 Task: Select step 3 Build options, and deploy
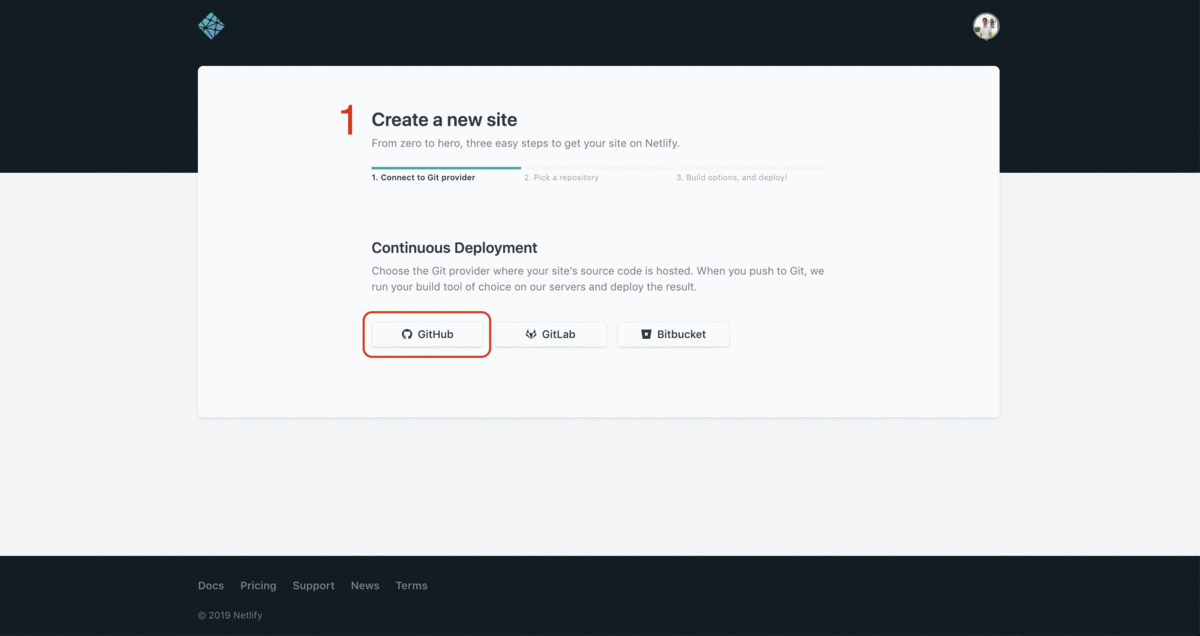point(731,178)
